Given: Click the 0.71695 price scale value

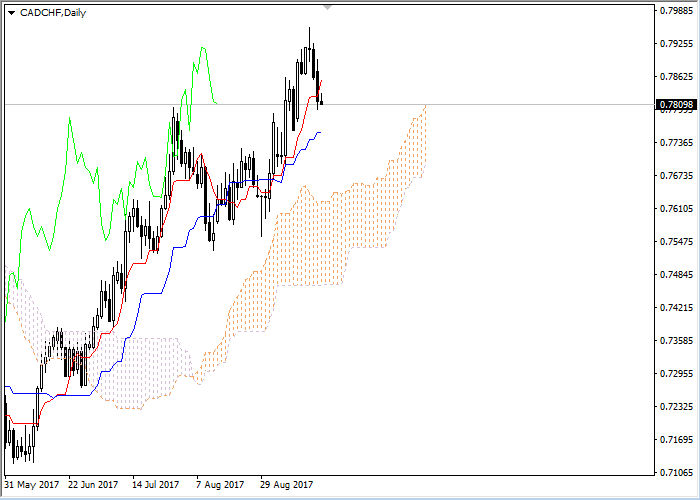Looking at the screenshot, I should [x=677, y=439].
